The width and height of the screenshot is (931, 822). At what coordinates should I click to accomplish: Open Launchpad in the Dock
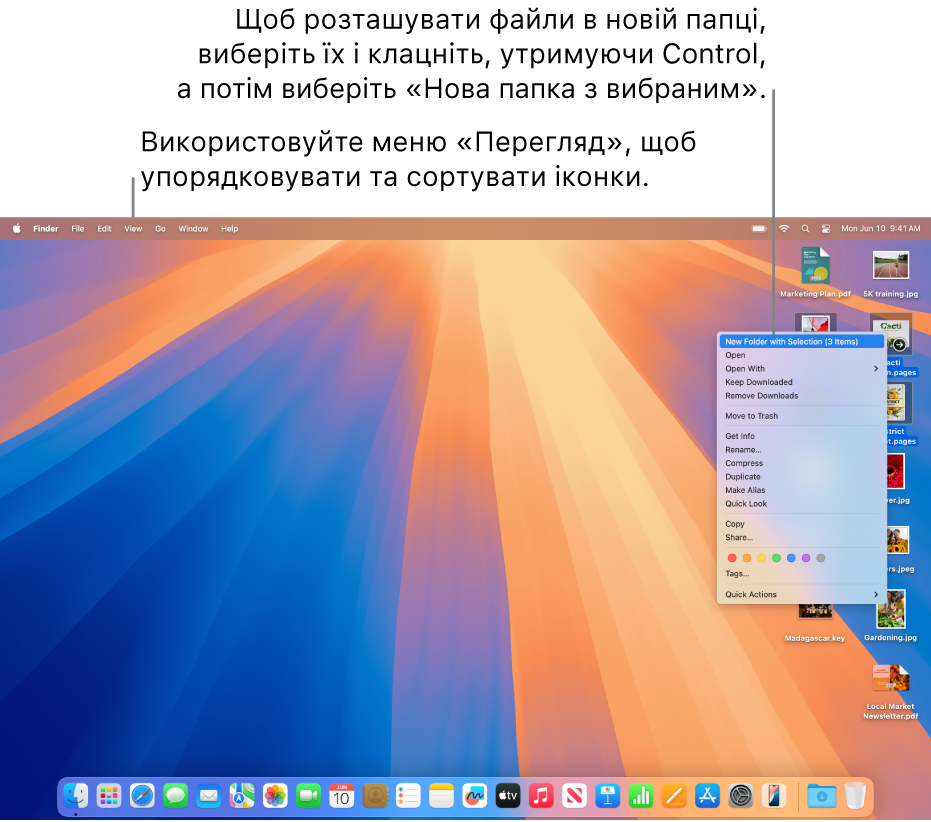click(x=109, y=796)
